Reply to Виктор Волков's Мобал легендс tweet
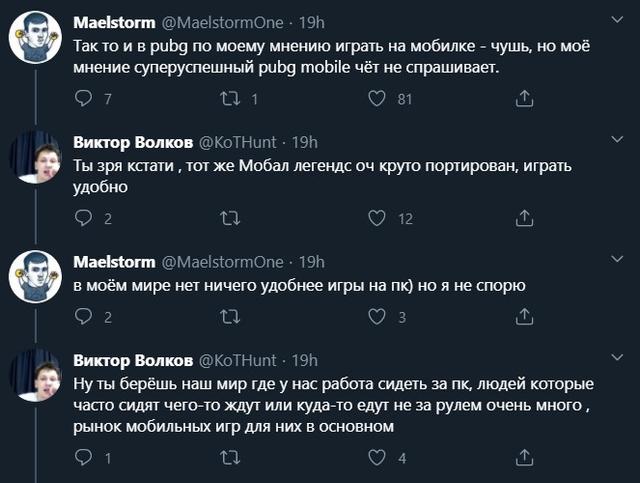640x483 pixels. click(85, 219)
